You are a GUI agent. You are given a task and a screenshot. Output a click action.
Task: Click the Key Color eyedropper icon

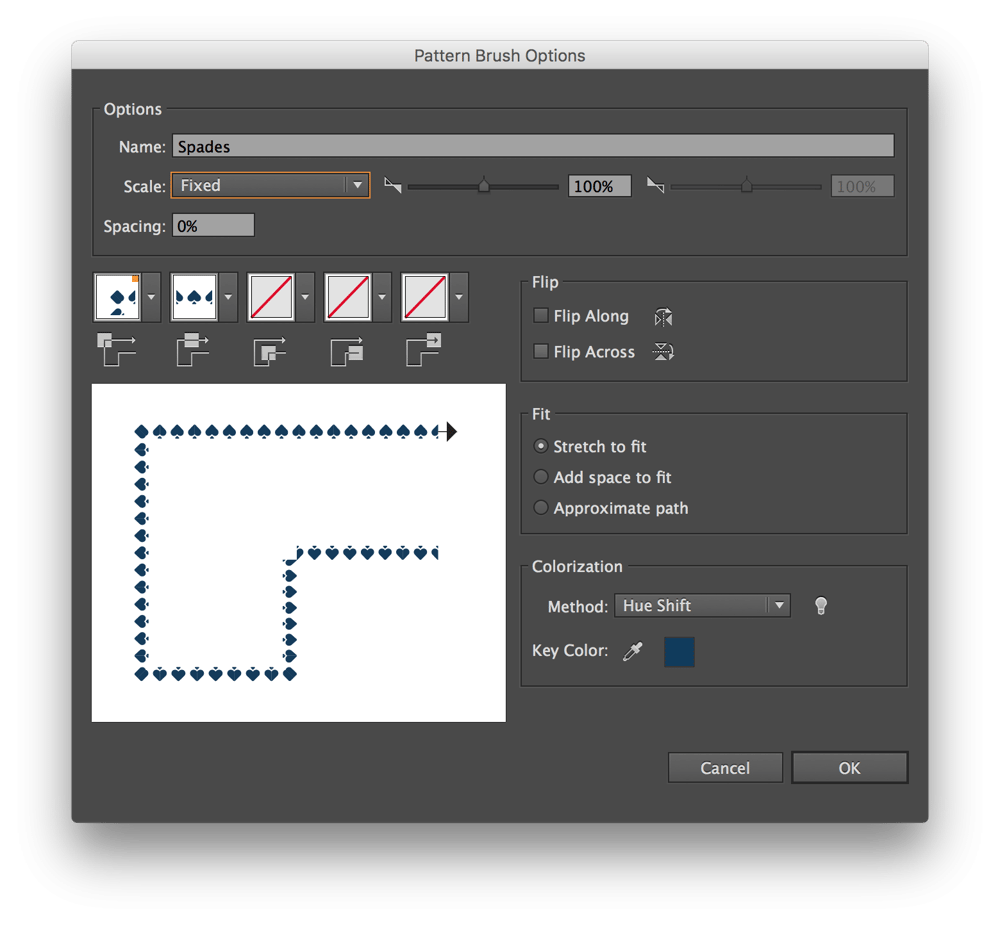632,652
